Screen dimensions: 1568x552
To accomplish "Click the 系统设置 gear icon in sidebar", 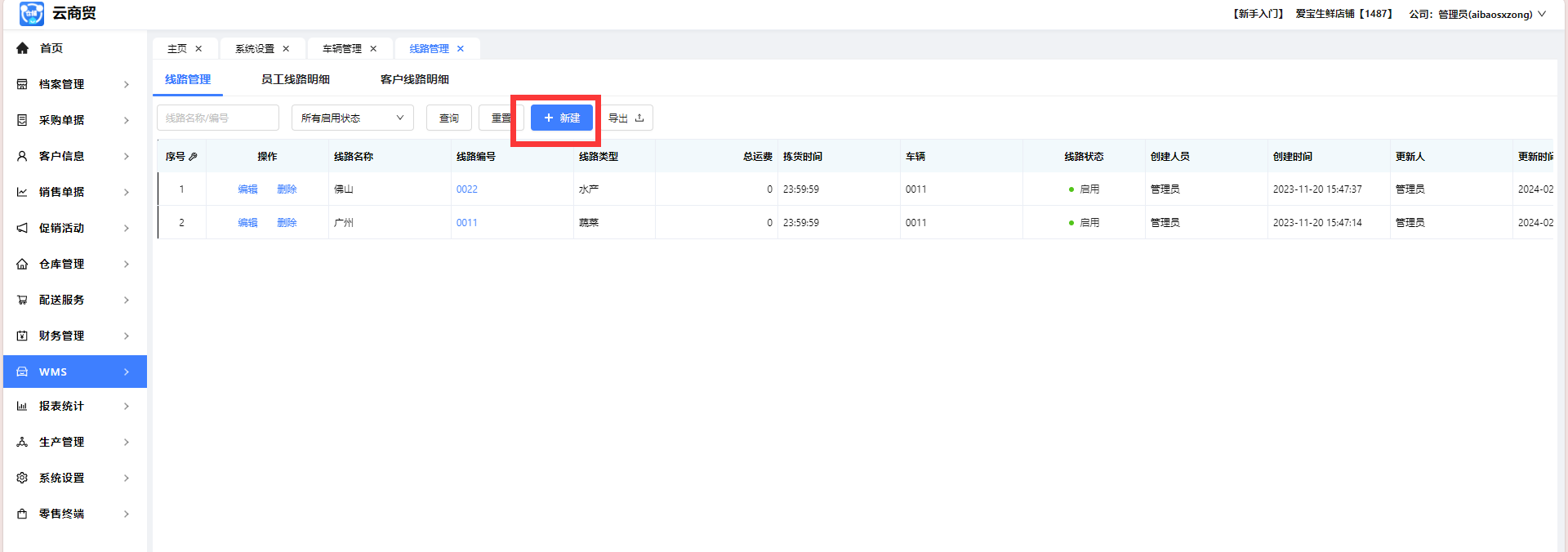I will (x=22, y=478).
